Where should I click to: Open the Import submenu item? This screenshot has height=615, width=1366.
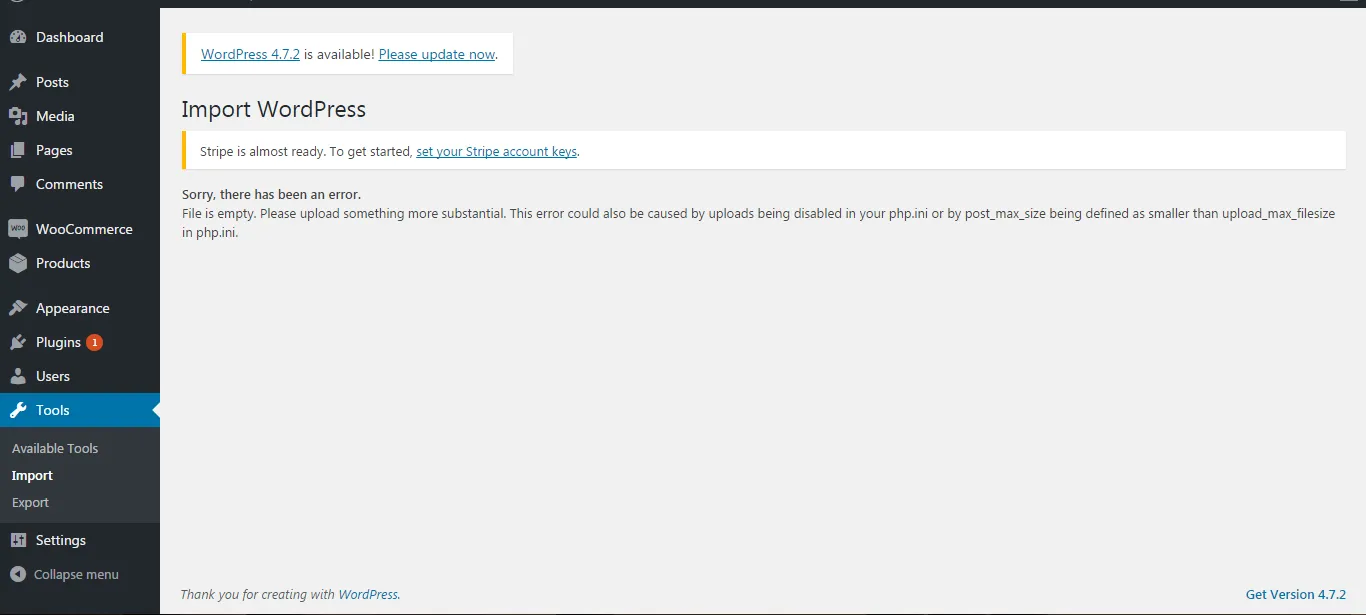tap(32, 475)
